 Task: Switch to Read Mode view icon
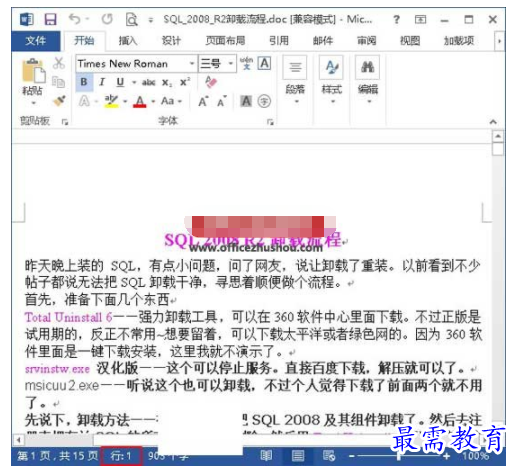pyautogui.click(x=266, y=455)
